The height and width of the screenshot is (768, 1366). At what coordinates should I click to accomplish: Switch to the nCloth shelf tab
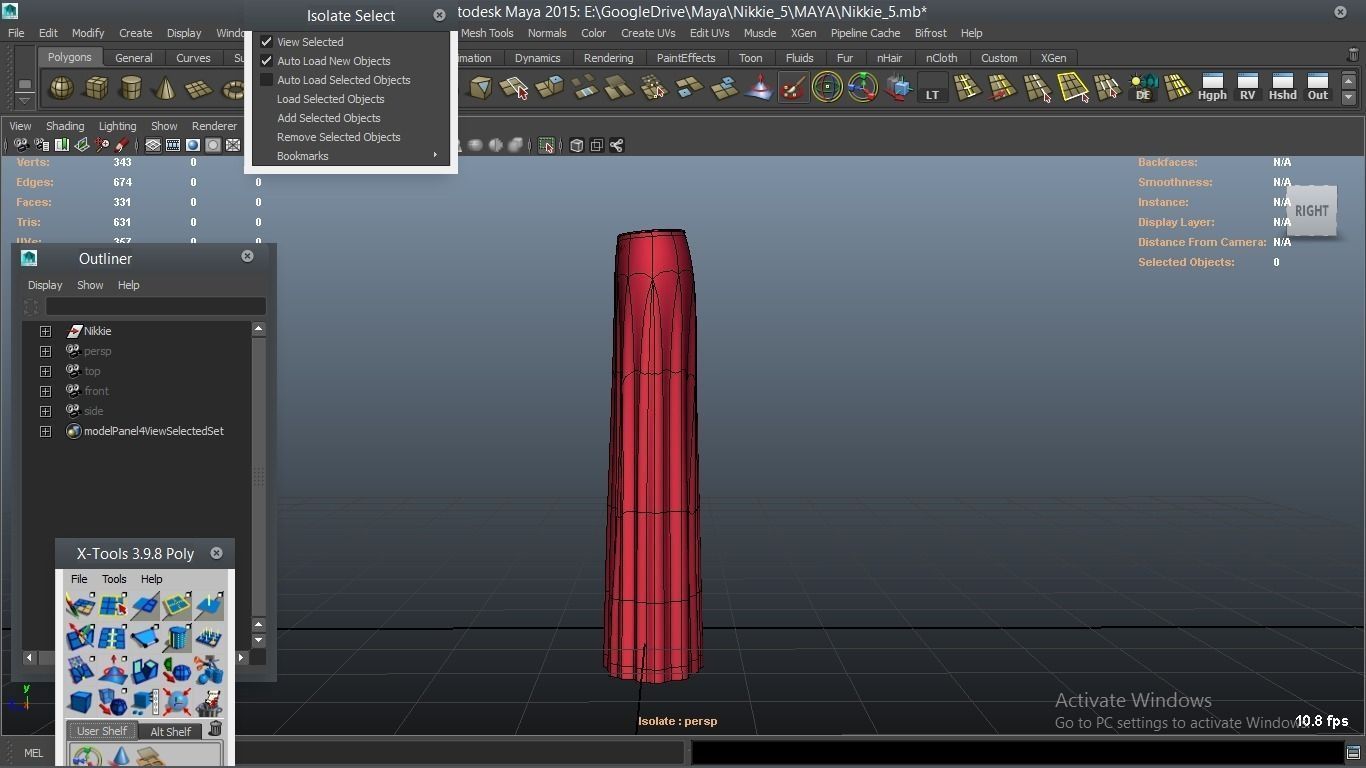(941, 58)
